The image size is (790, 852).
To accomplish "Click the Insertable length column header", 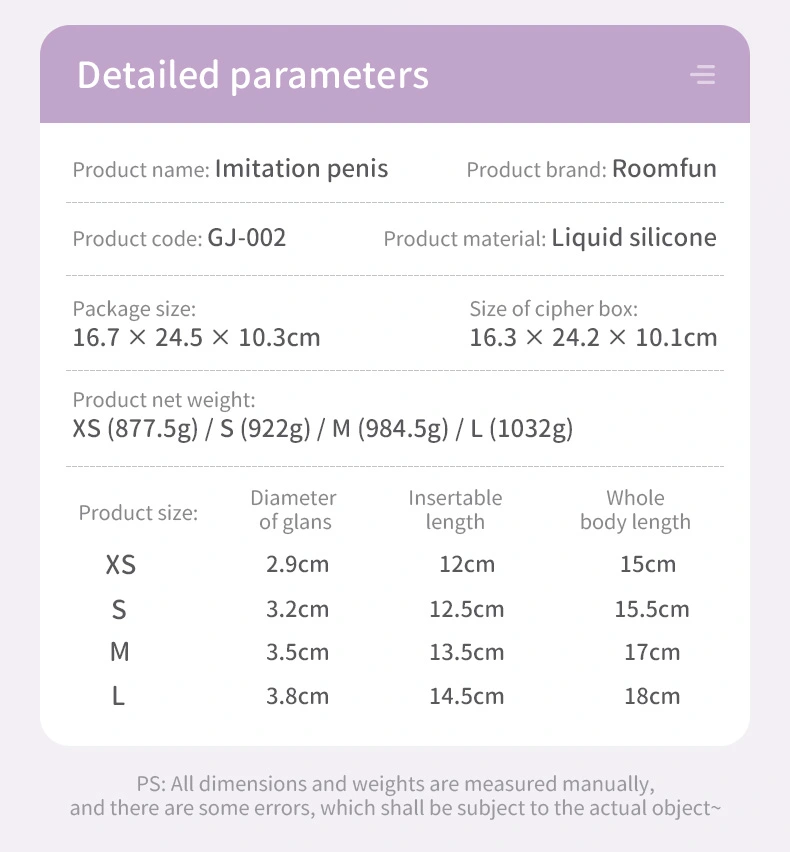I will coord(455,510).
